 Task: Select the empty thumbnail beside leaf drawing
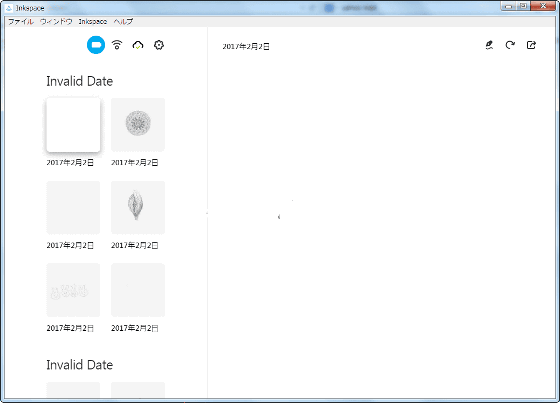coord(73,208)
